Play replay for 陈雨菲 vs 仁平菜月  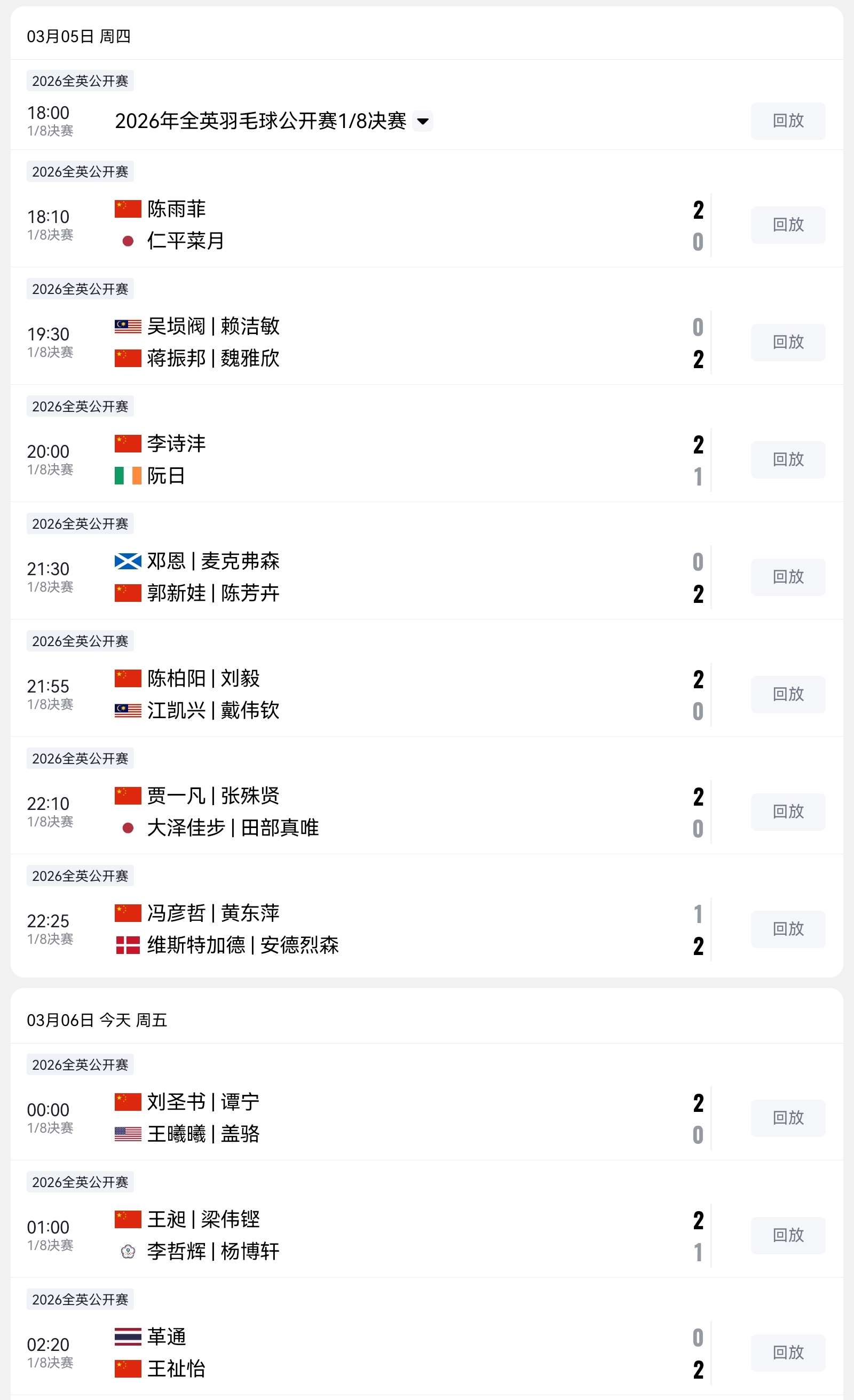coord(787,225)
